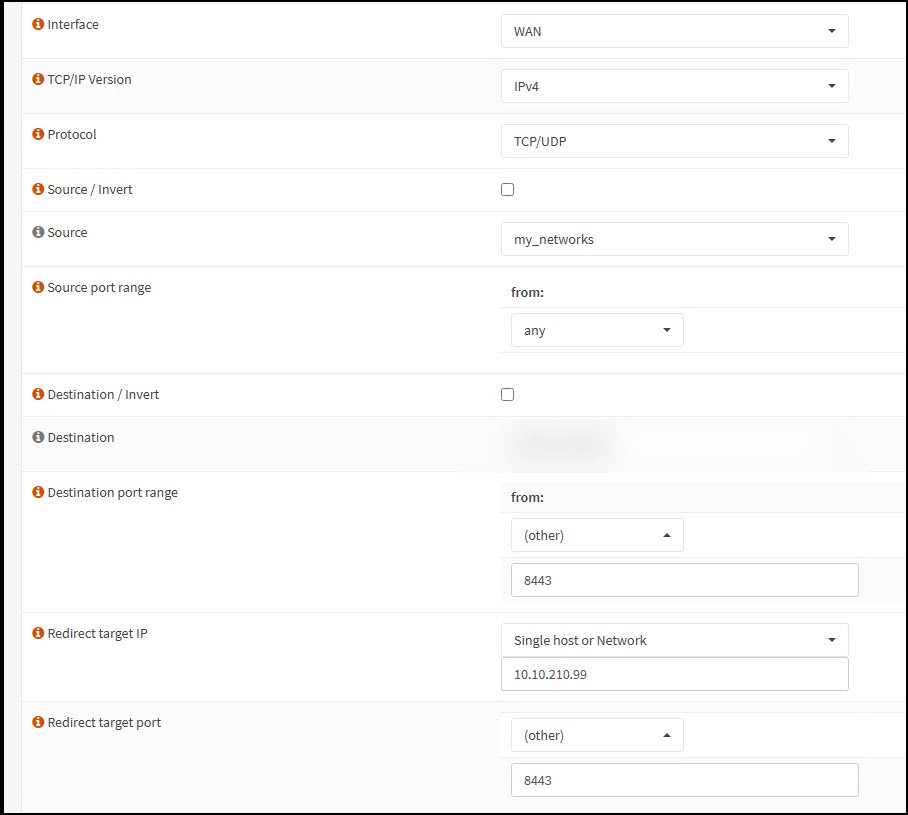Open the Interface dropdown showing WAN

pos(674,31)
